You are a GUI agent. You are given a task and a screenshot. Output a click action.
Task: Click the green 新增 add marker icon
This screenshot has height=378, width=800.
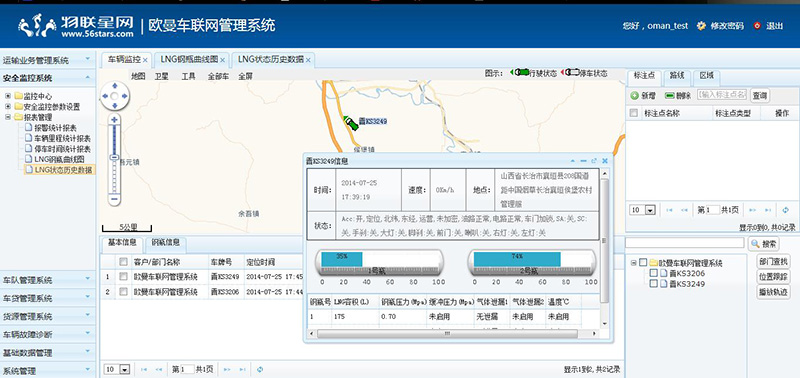634,95
